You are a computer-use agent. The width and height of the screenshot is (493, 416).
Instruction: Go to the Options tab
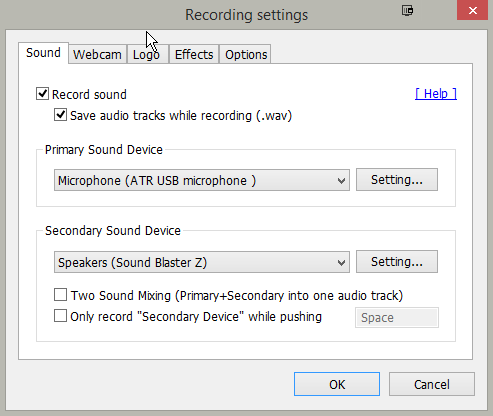pyautogui.click(x=246, y=54)
